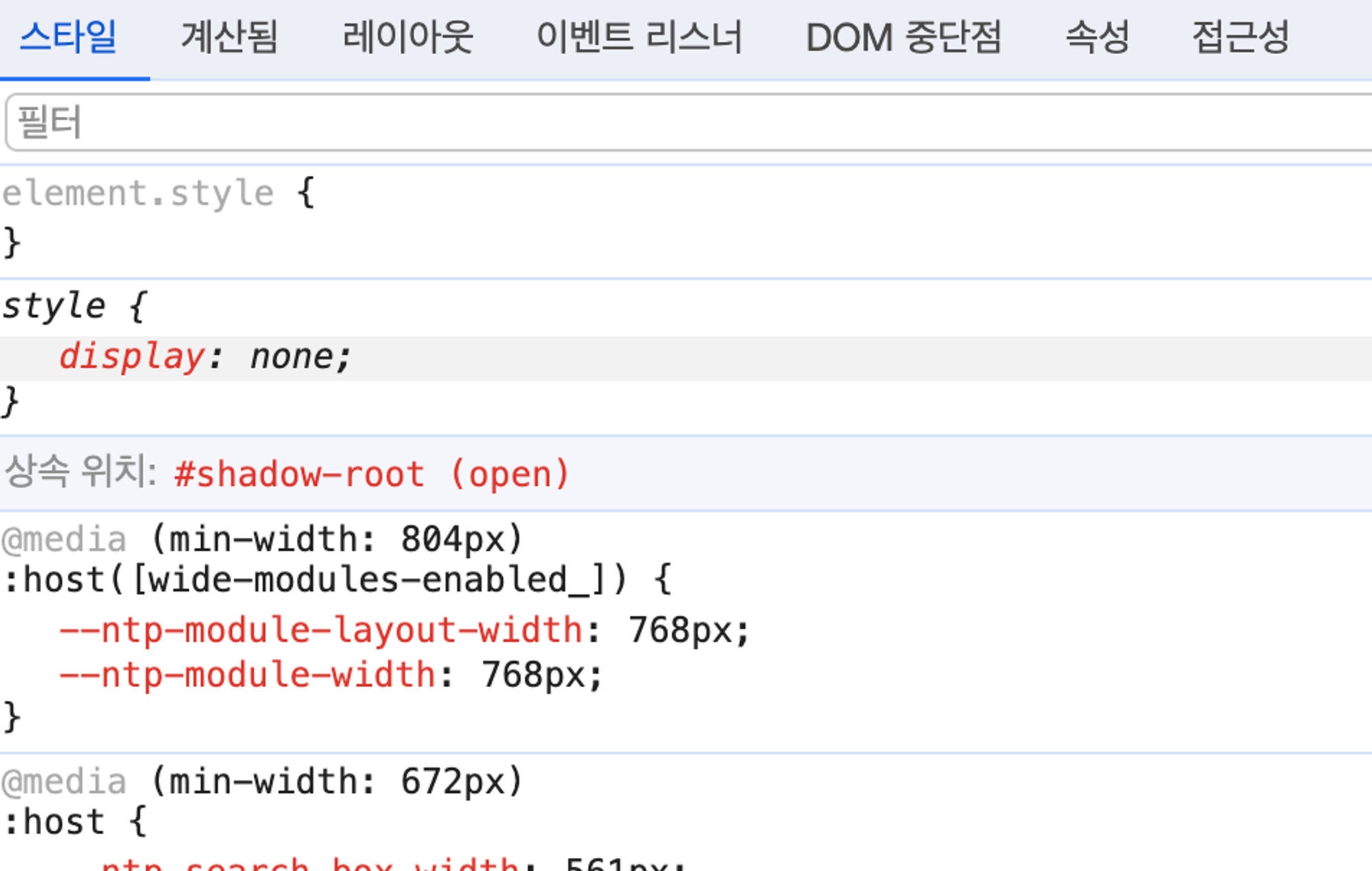Click the --ntp-module-width property name
Screen dimensions: 1372x871
[x=247, y=675]
